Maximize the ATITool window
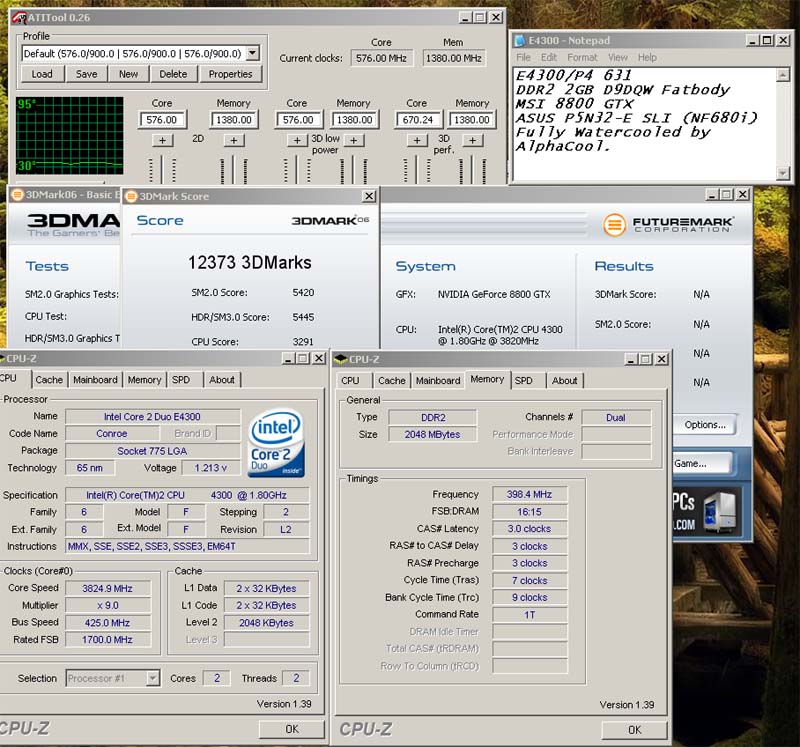Viewport: 800px width, 747px height. click(480, 18)
